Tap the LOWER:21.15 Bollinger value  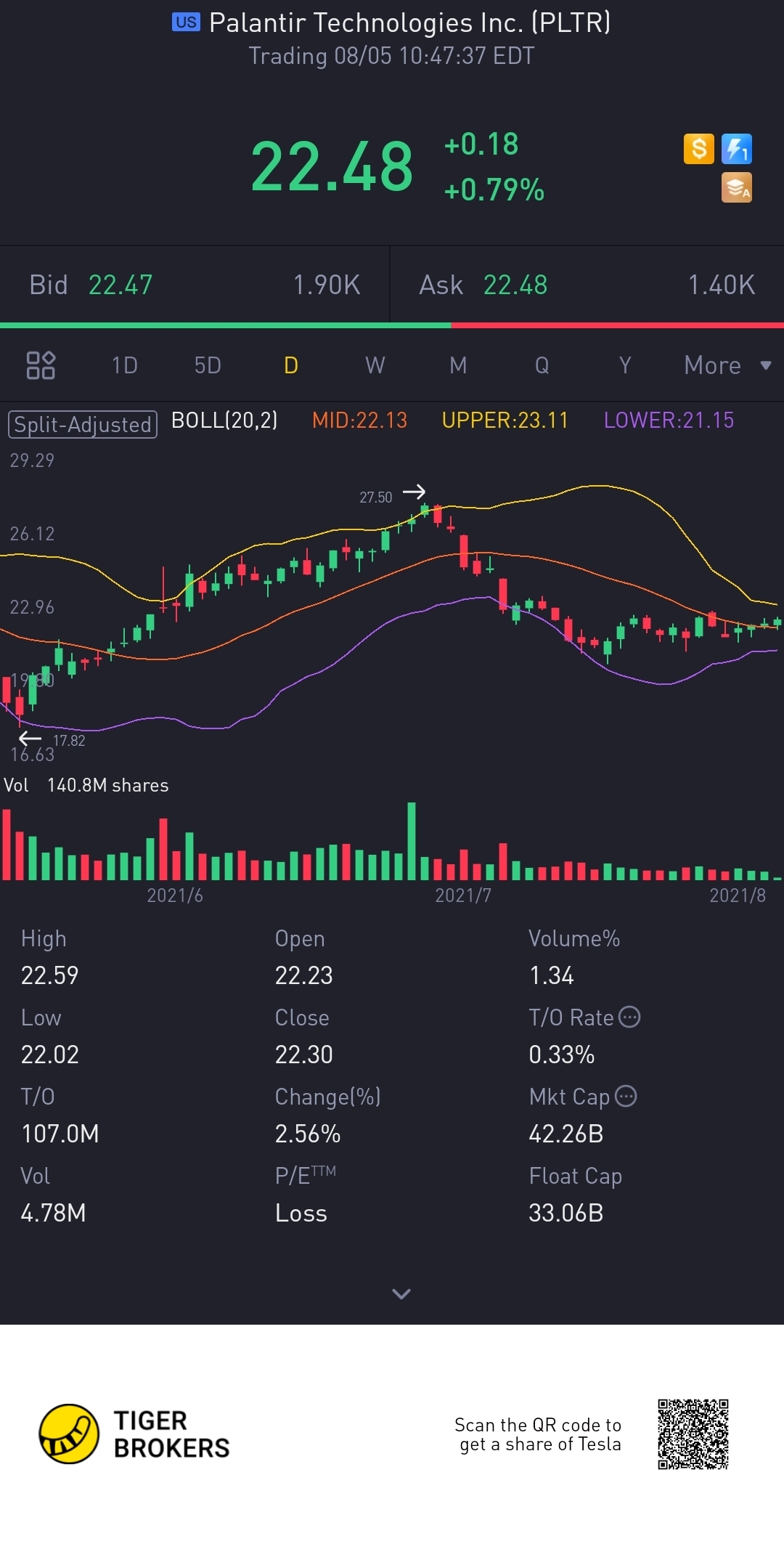click(x=669, y=420)
